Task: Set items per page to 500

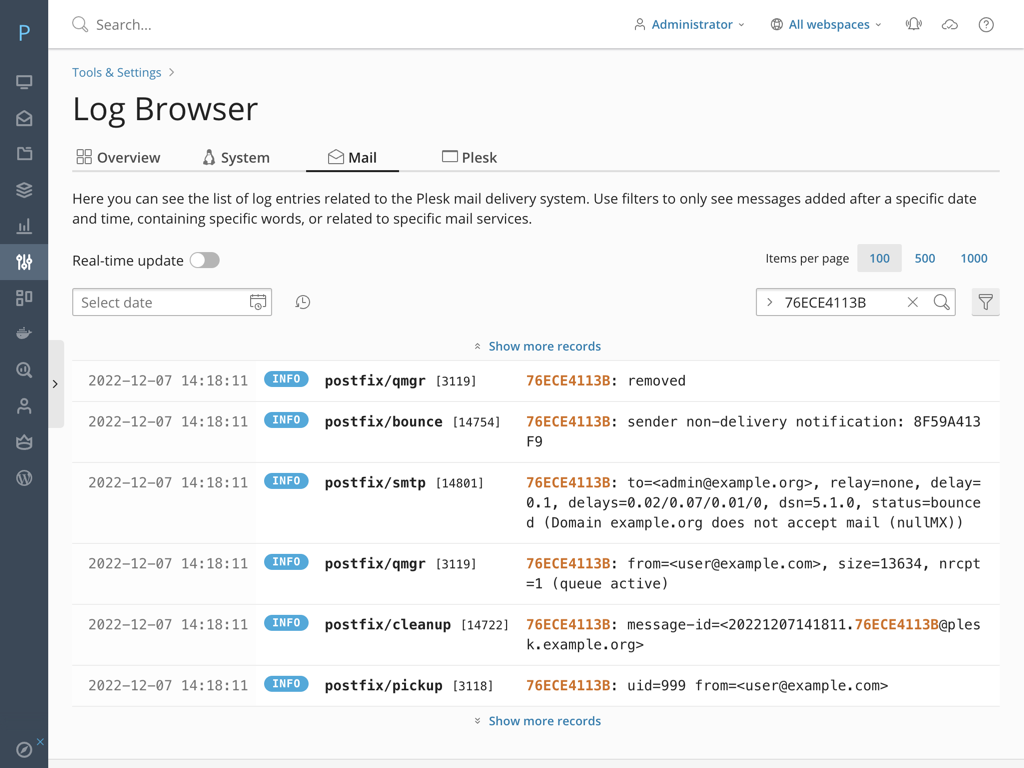Action: tap(925, 259)
